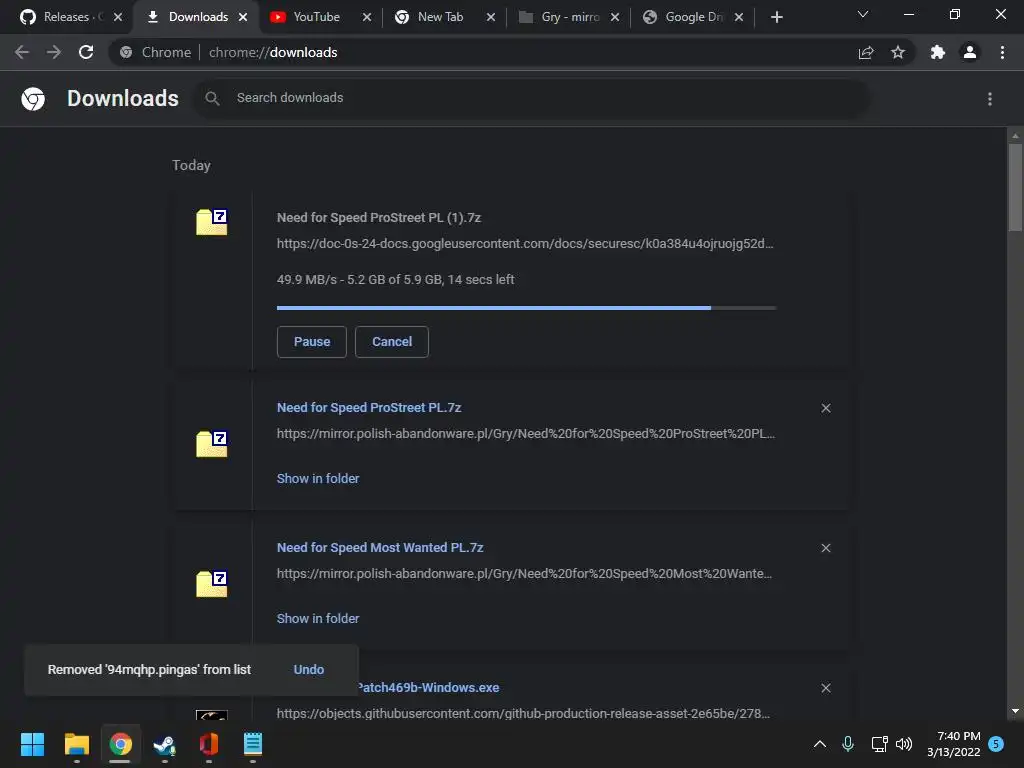Close the Gry - mirror tab
Screen dimensions: 1024x768
(x=615, y=17)
